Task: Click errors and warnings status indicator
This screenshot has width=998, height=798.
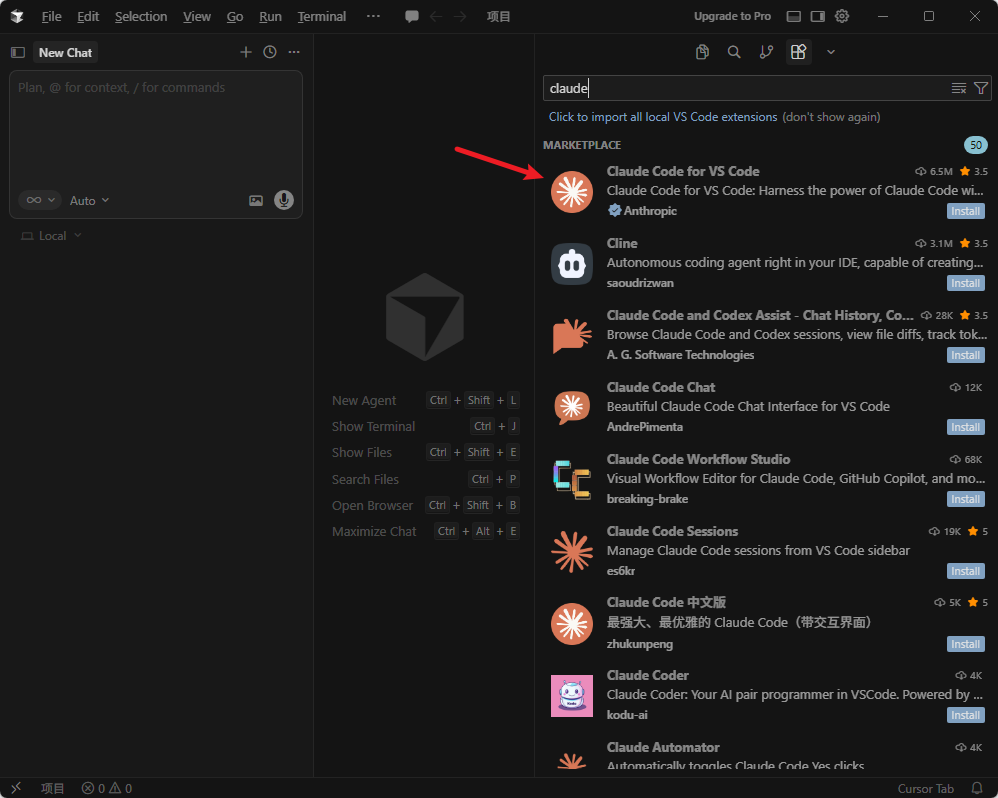Action: point(107,788)
